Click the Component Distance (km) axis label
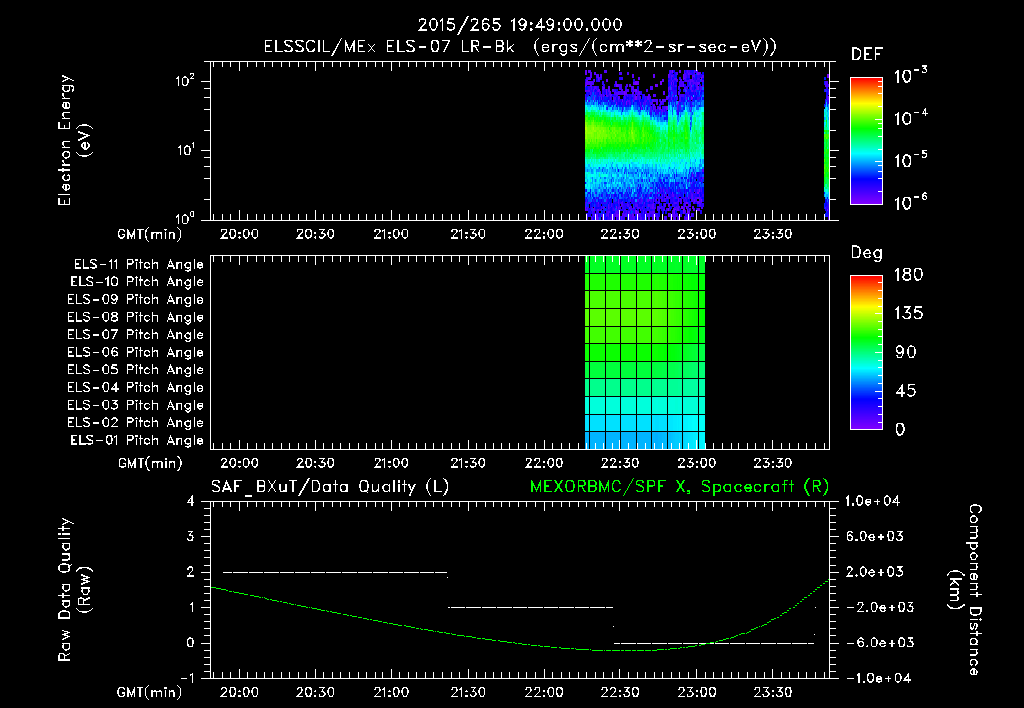Viewport: 1024px width, 708px height. tap(965, 590)
